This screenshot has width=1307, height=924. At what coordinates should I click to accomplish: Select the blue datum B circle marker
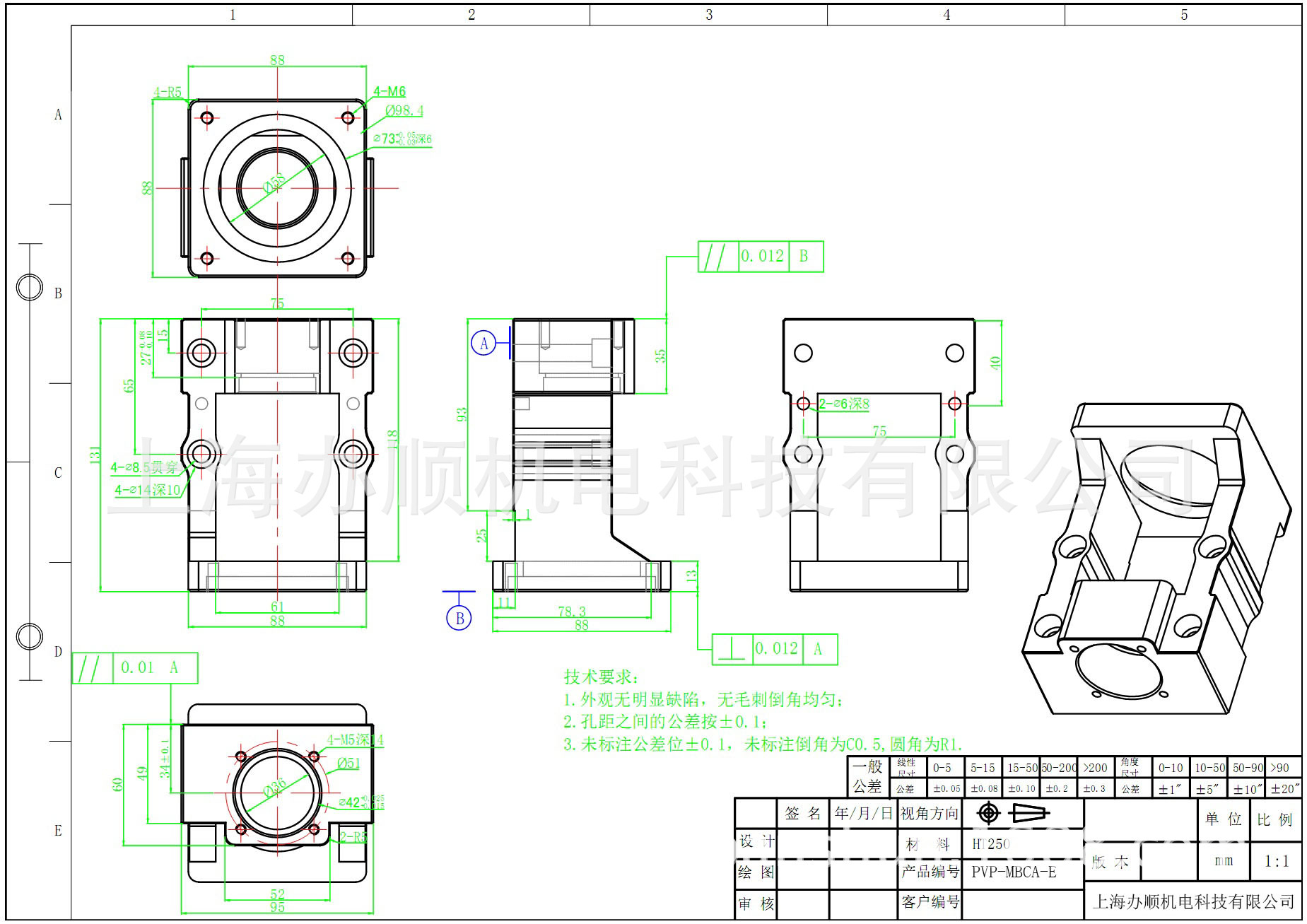pyautogui.click(x=459, y=618)
